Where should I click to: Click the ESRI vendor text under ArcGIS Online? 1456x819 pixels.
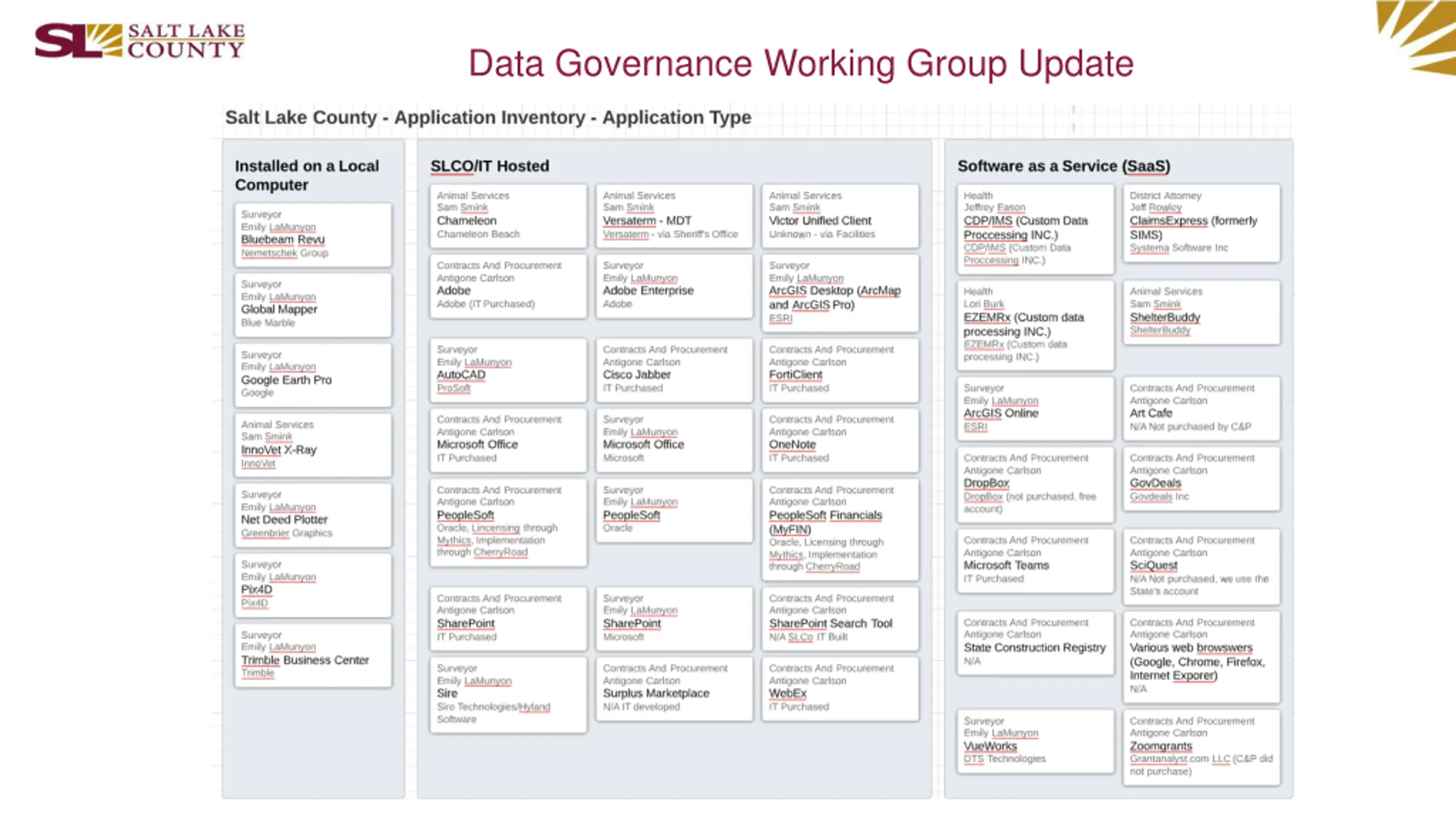pos(975,427)
